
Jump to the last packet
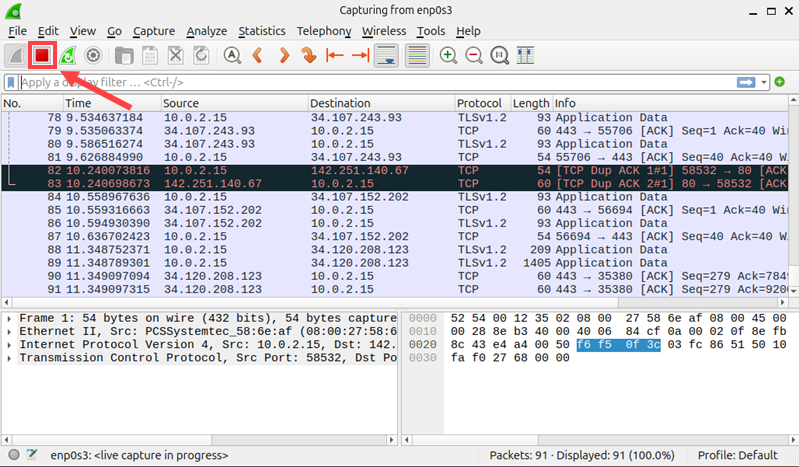361,55
